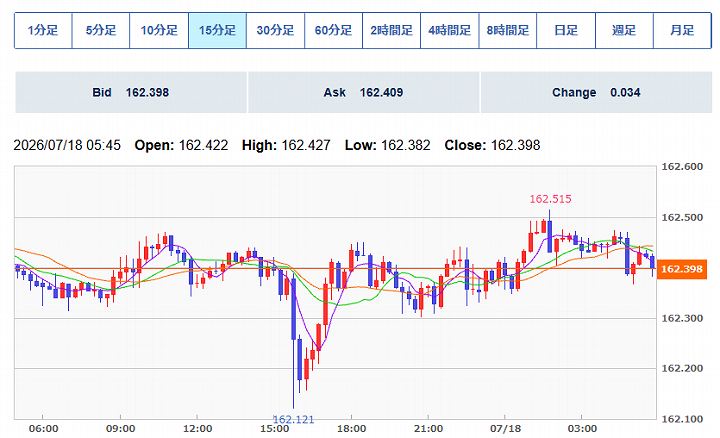Select the 1分足 timeframe tab

pos(43,30)
